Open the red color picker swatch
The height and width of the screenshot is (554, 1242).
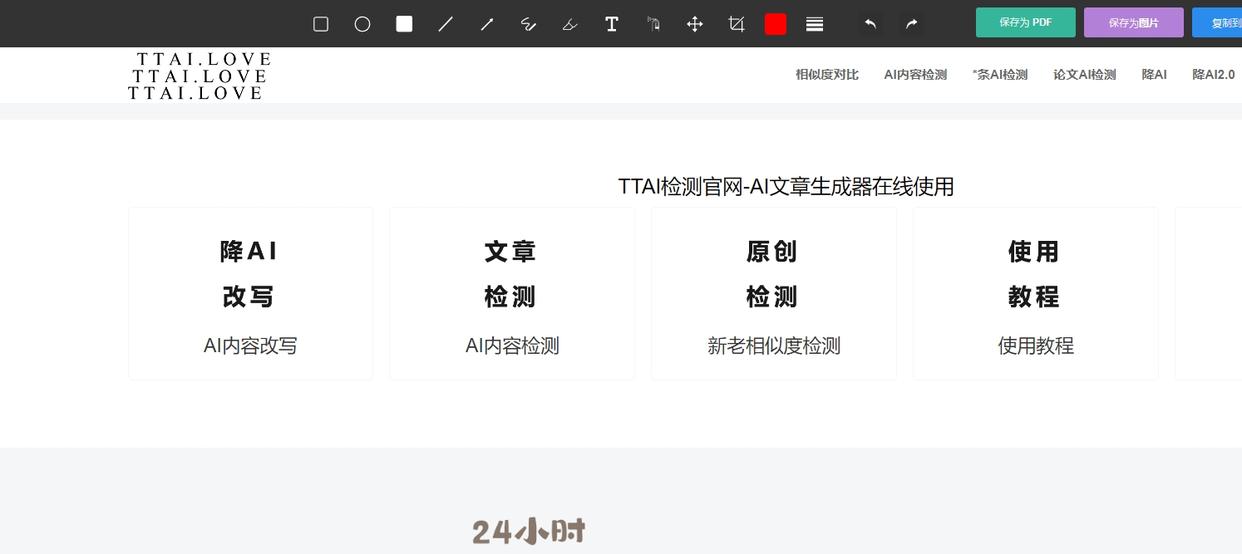pyautogui.click(x=776, y=24)
